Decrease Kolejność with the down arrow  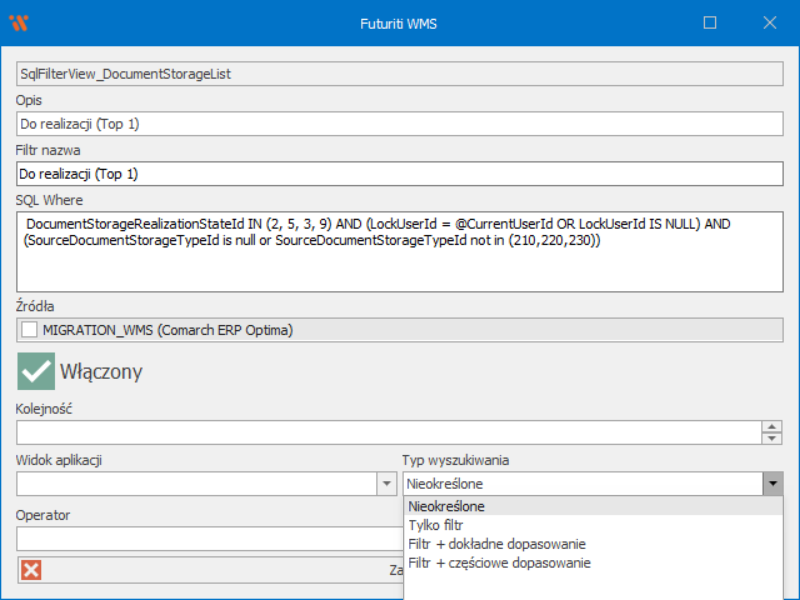(x=772, y=438)
